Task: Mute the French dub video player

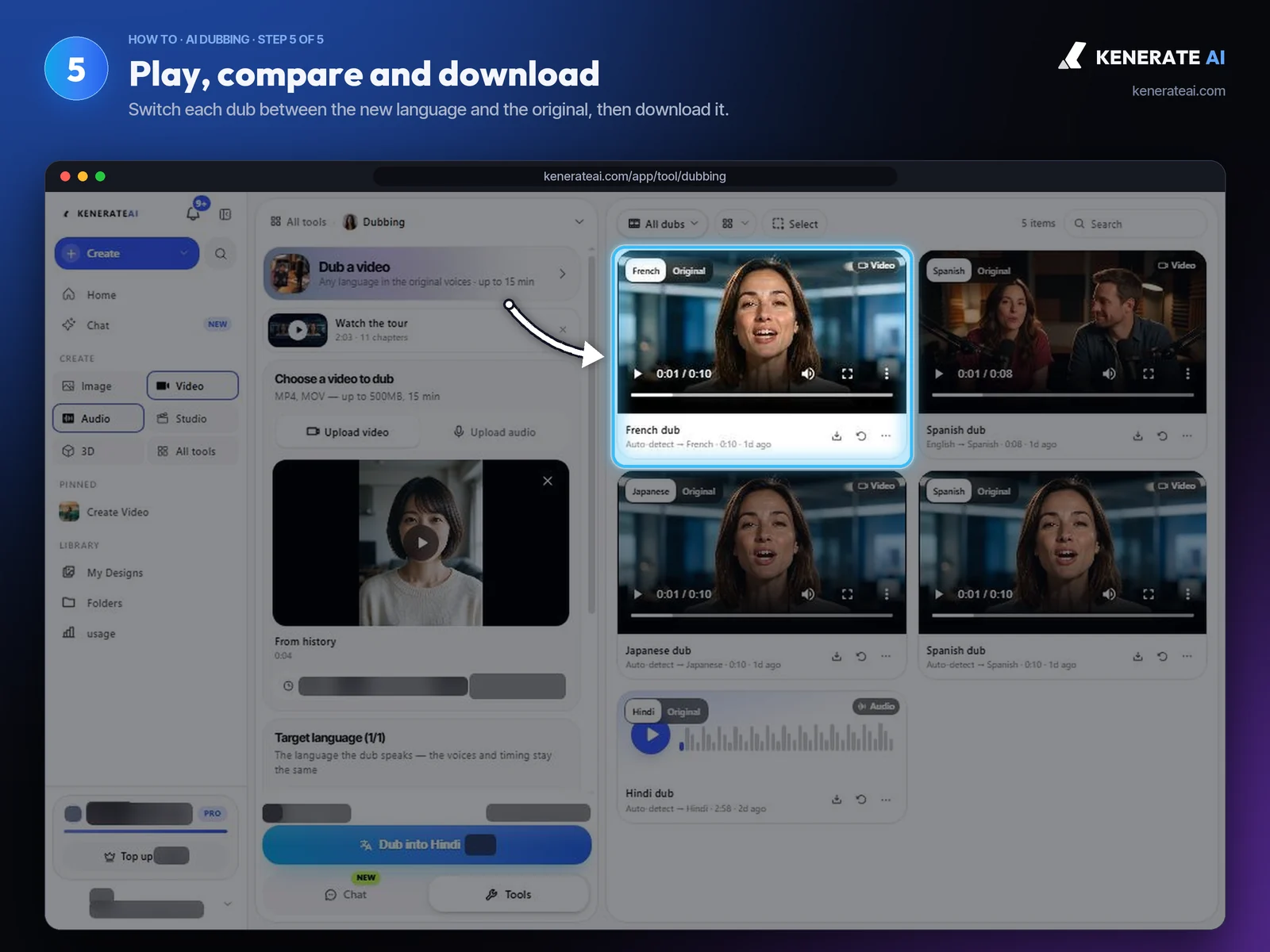Action: 808,374
